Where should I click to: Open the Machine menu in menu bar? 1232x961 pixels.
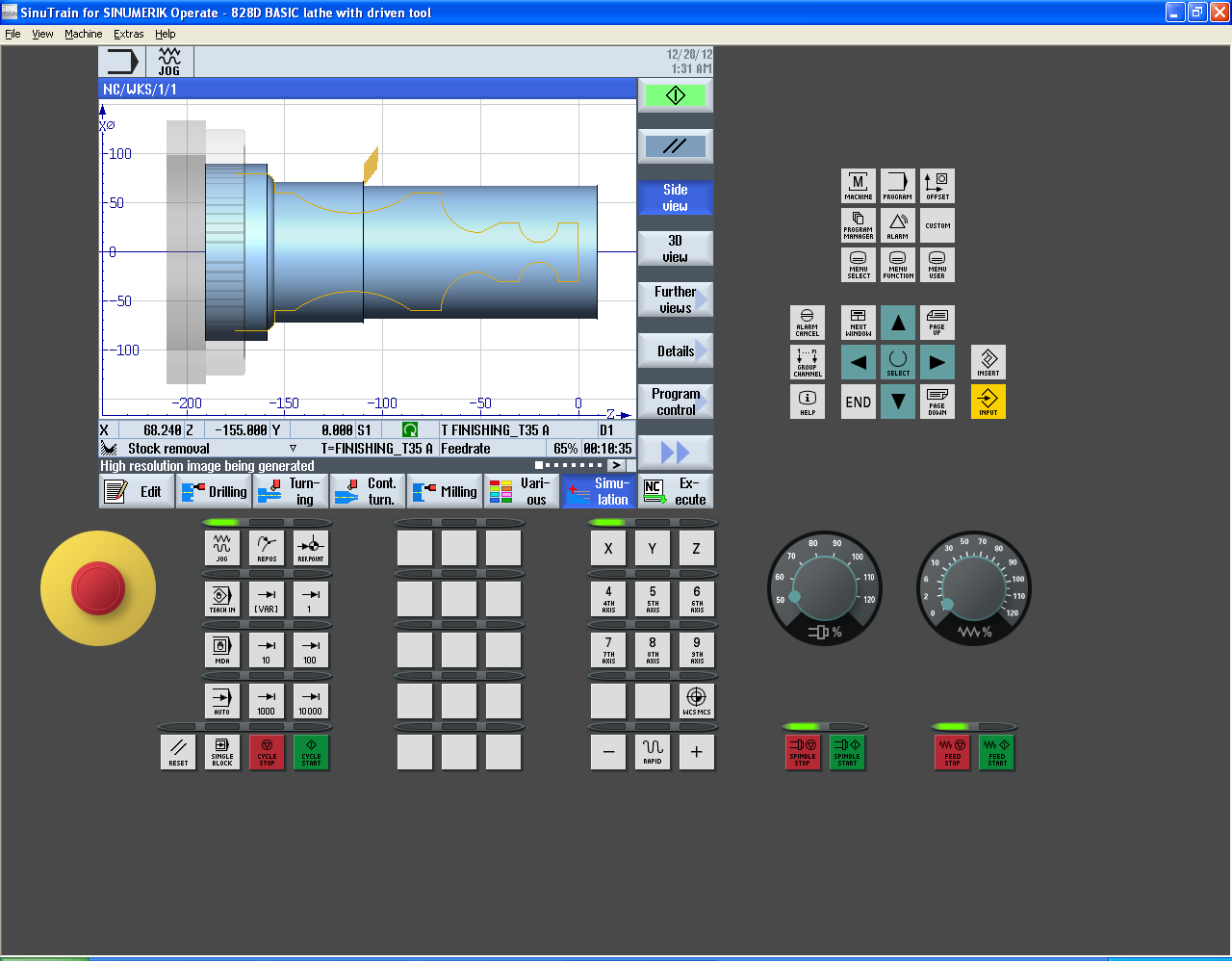coord(83,34)
